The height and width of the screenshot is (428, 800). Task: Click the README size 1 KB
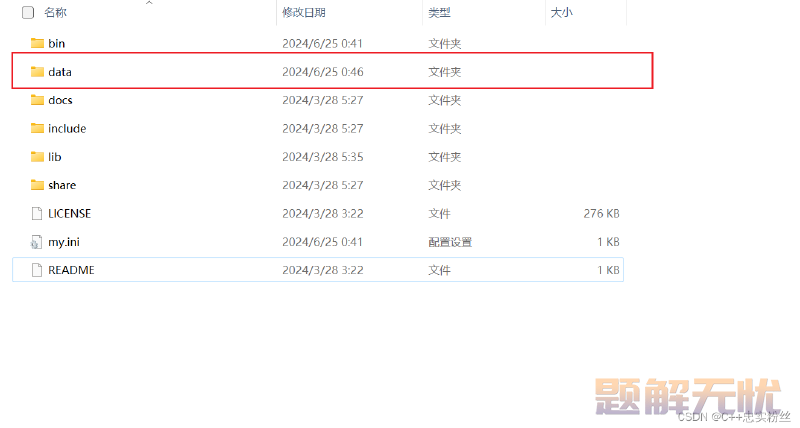(x=608, y=270)
